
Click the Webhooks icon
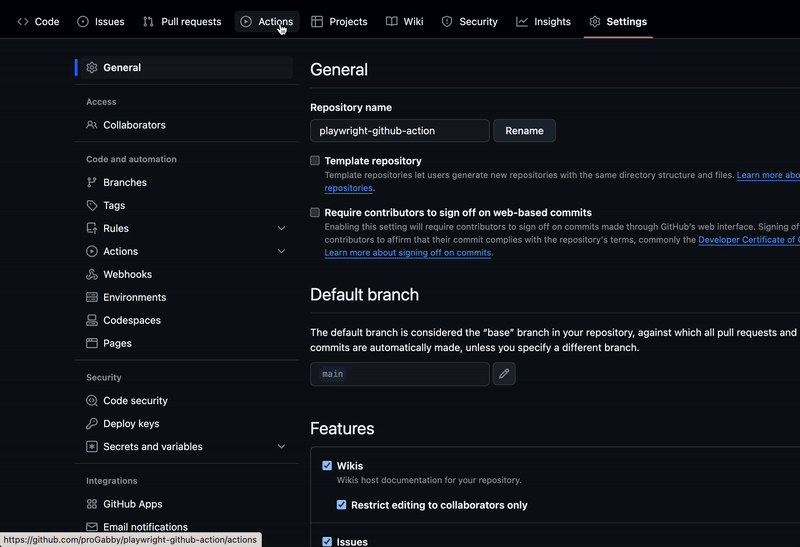pyautogui.click(x=92, y=274)
